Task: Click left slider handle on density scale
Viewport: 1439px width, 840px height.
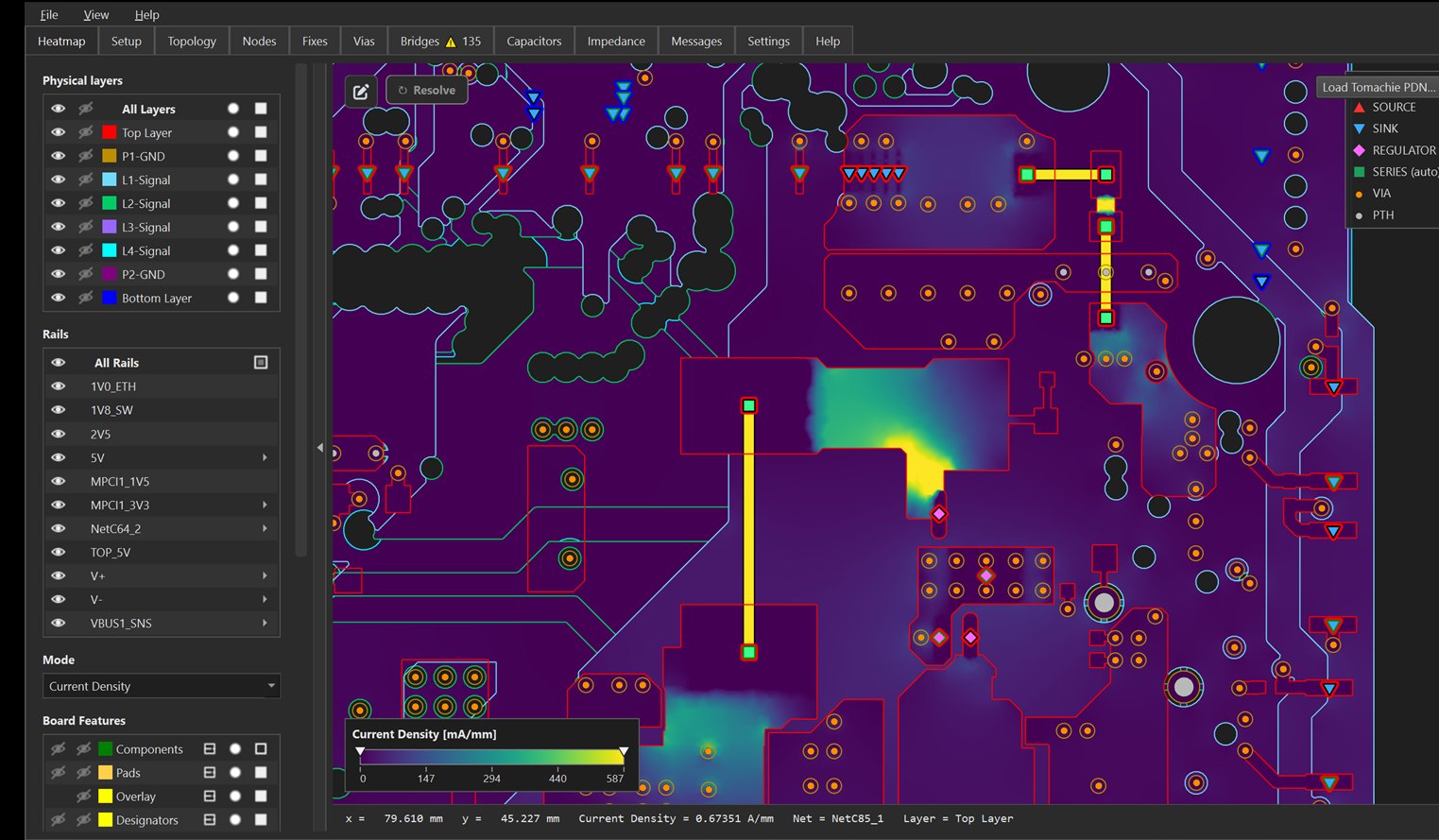Action: pos(360,752)
